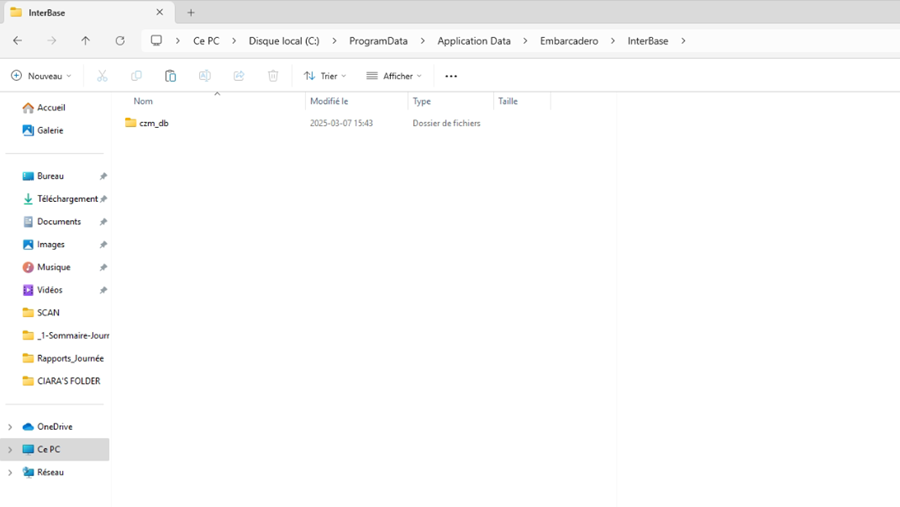Navigate to ProgramData breadcrumb
Screen dimensions: 900x507
[378, 41]
